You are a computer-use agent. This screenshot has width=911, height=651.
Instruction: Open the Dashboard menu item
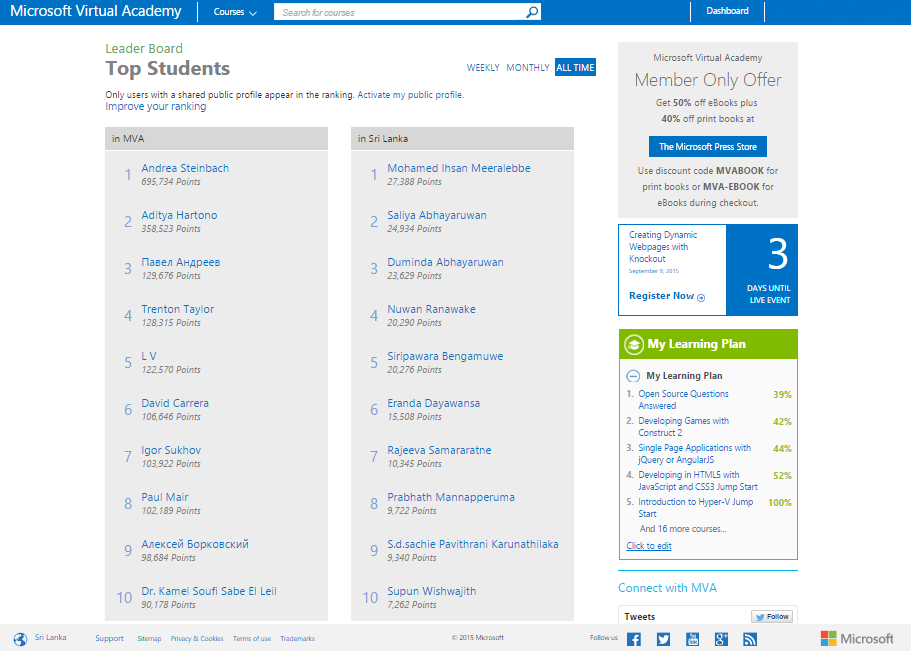[727, 11]
